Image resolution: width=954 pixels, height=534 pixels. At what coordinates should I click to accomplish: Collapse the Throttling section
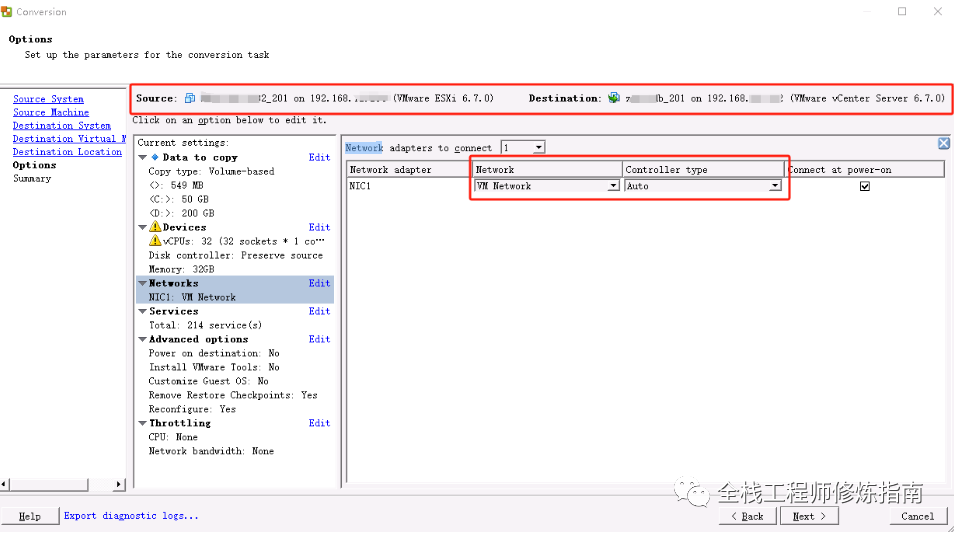click(142, 423)
